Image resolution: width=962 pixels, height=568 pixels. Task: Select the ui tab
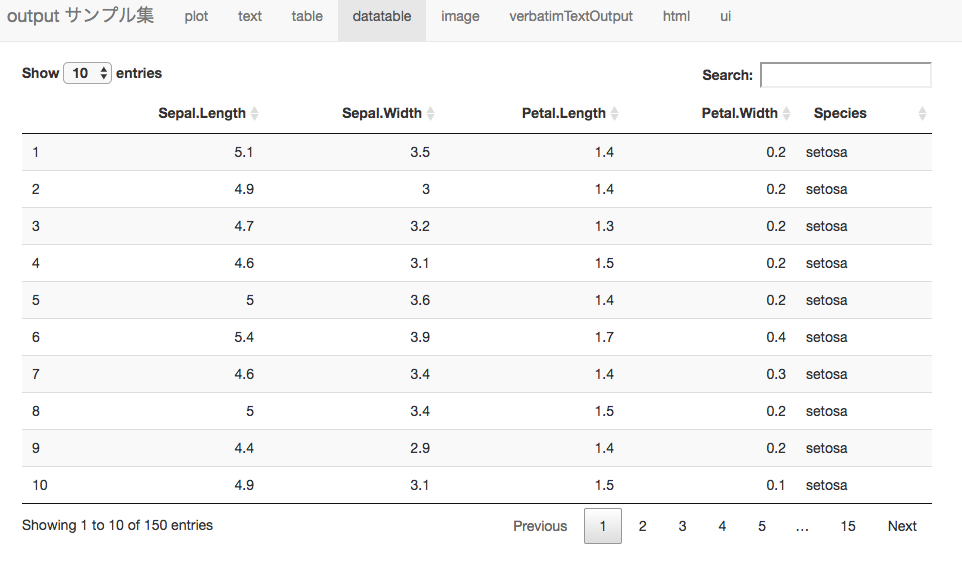click(x=725, y=17)
